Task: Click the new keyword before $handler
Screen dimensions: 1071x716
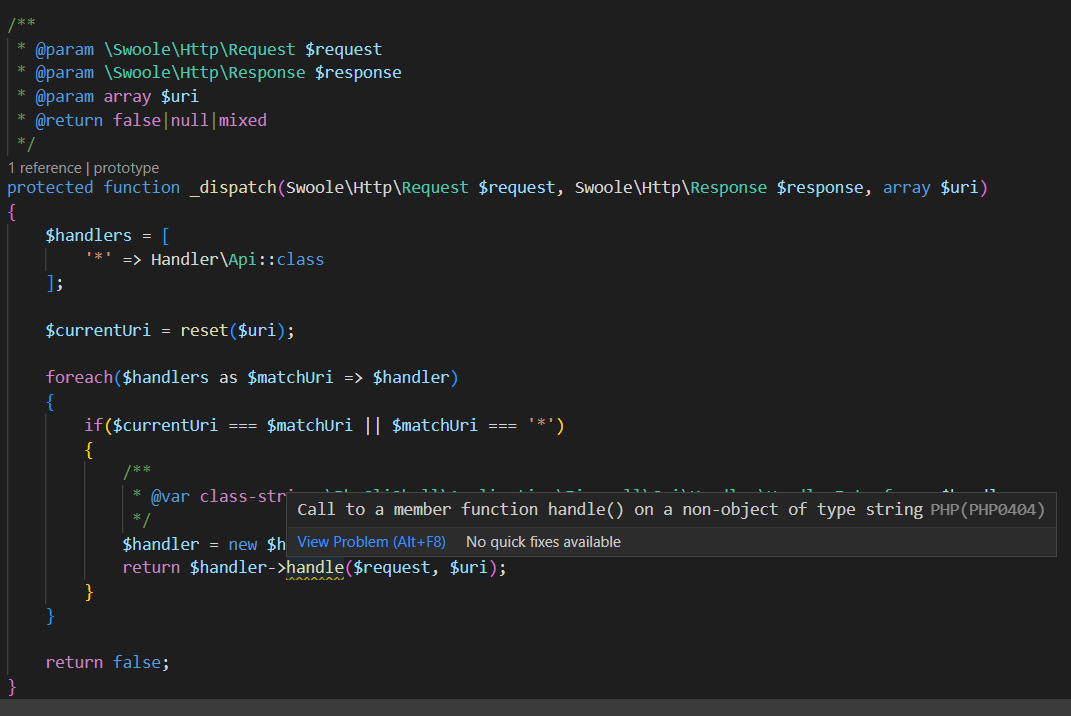Action: point(242,543)
